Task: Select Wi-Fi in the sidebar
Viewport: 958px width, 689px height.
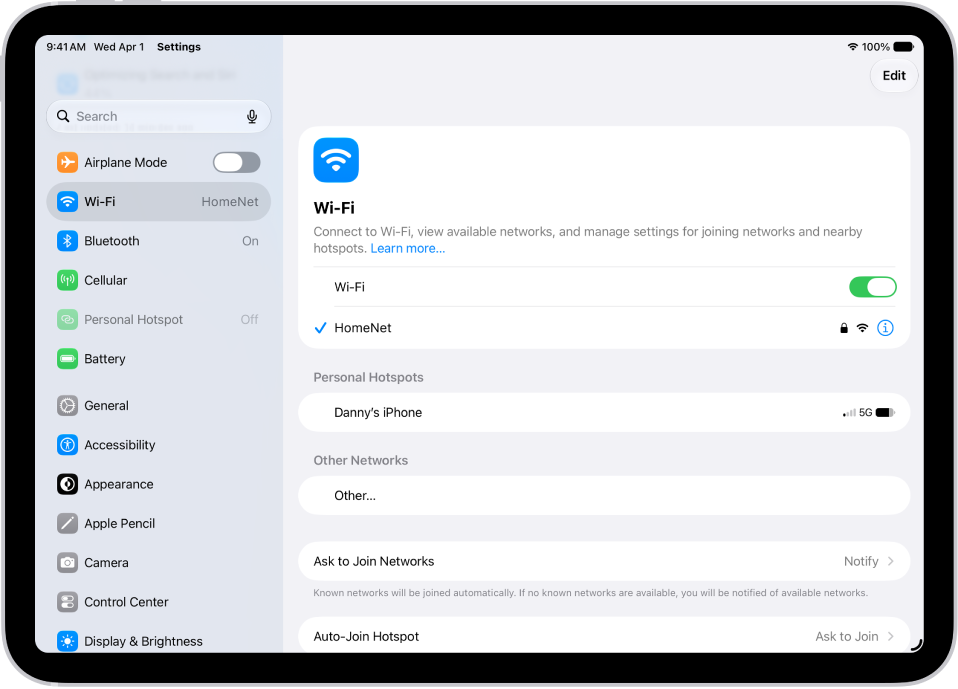Action: pos(159,202)
